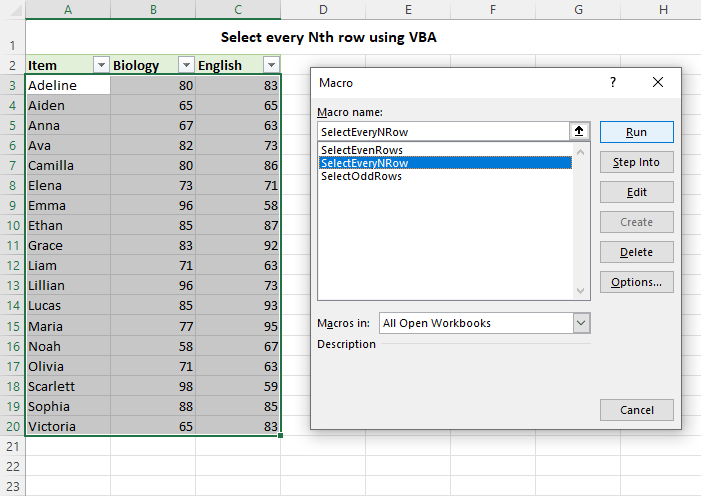701x496 pixels.
Task: Open the Item column filter dropdown
Action: coord(100,65)
